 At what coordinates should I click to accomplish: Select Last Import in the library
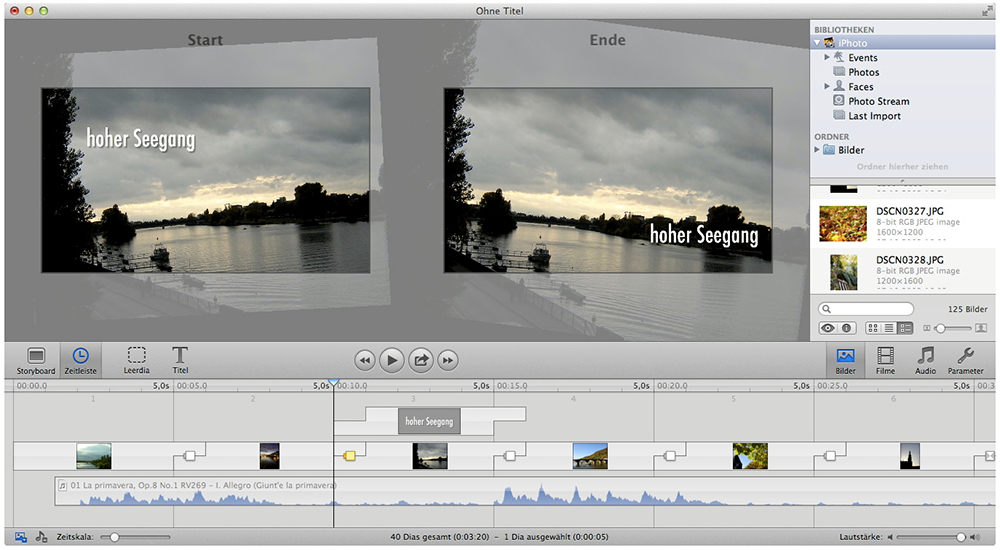tap(874, 116)
